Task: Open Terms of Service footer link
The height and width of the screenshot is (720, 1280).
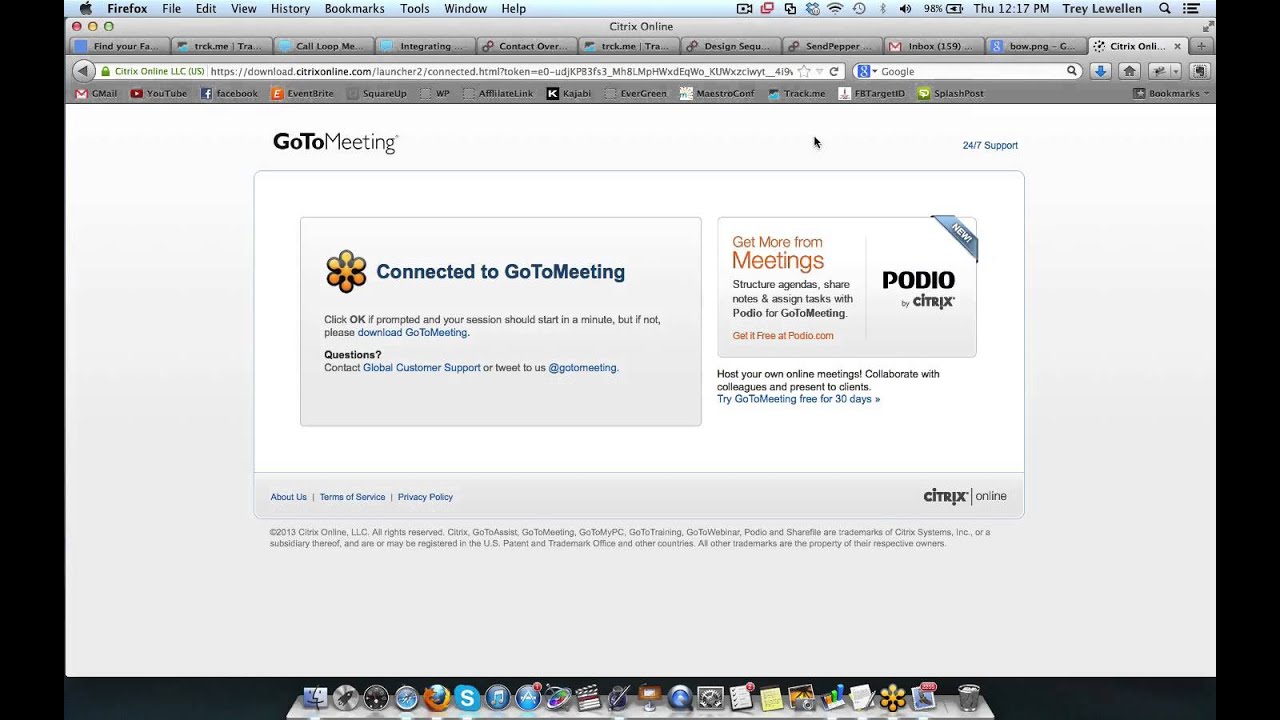Action: (352, 497)
